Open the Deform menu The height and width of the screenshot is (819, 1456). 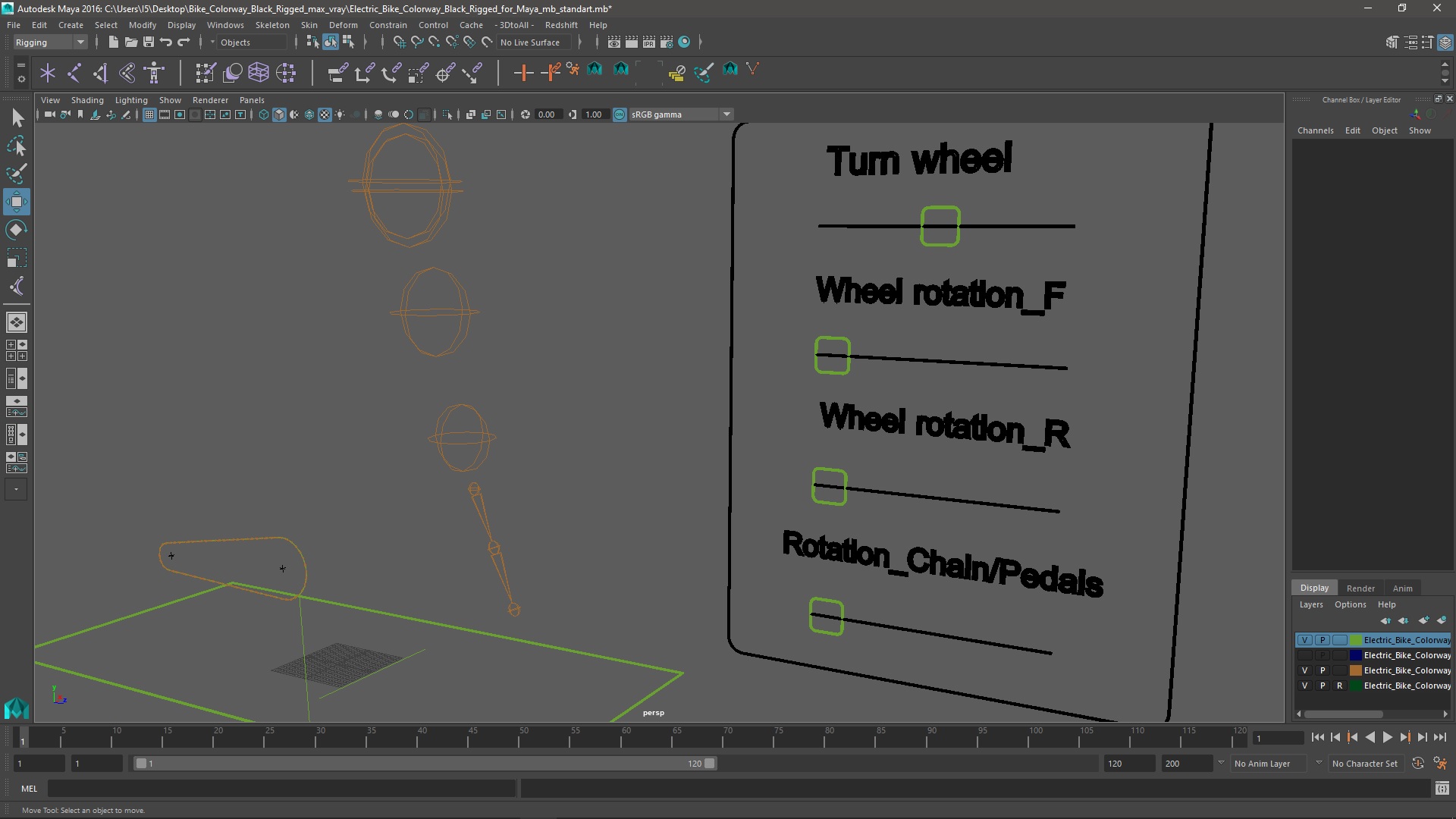(343, 25)
